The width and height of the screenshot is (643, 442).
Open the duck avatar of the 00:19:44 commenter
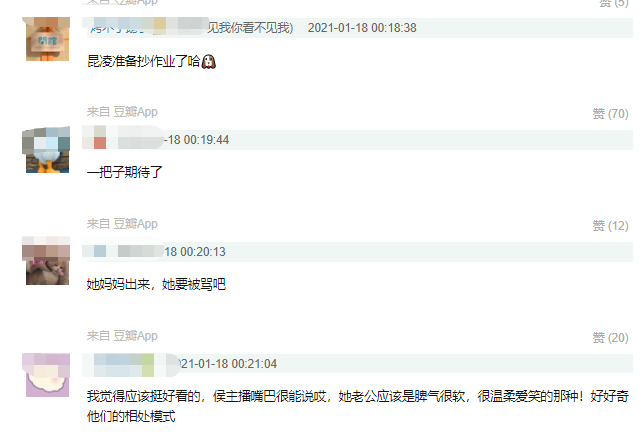pos(47,150)
